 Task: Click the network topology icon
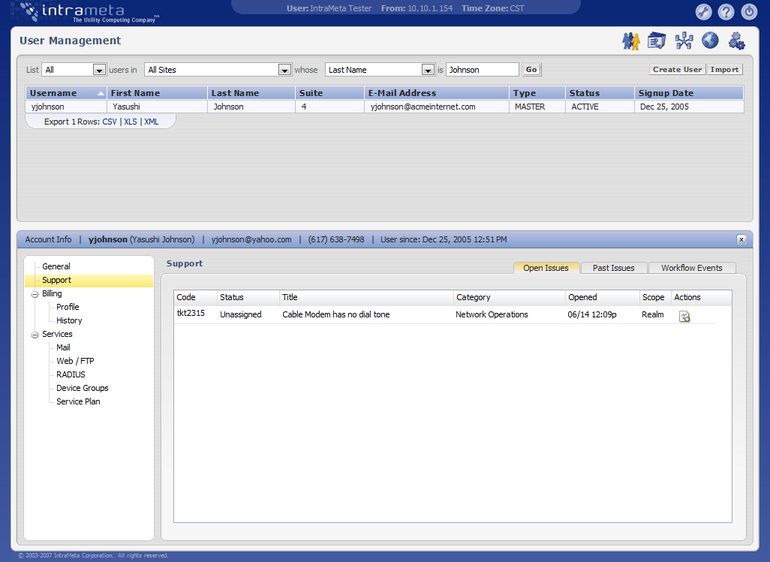684,41
